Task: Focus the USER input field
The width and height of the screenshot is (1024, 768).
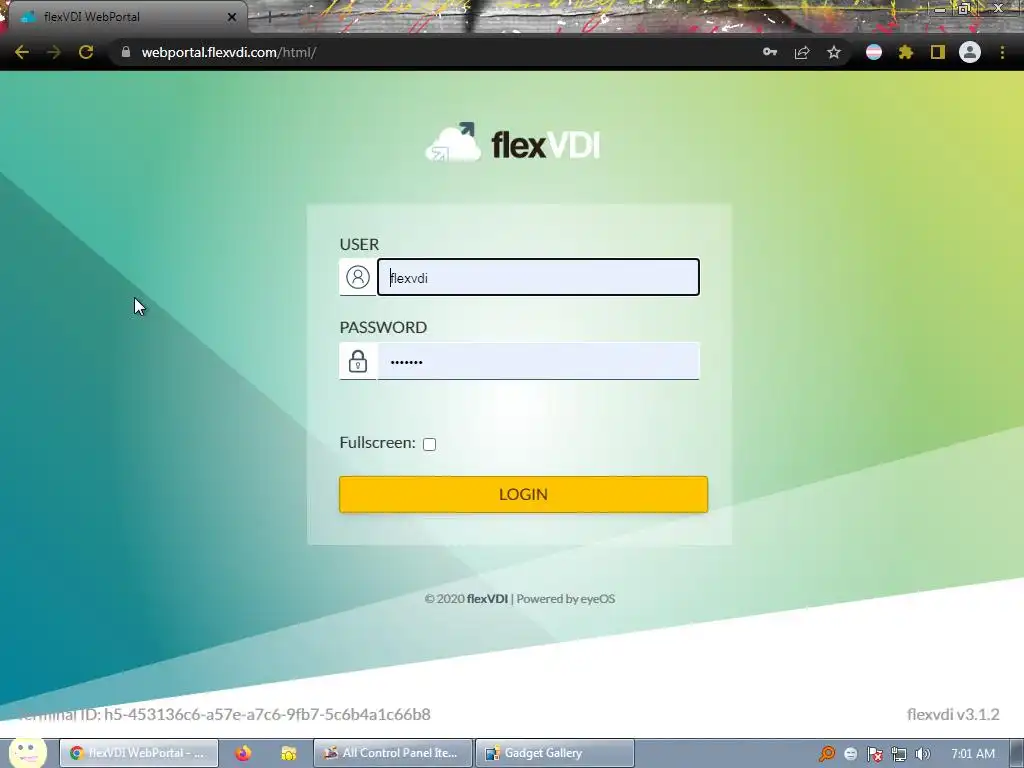Action: [x=538, y=277]
